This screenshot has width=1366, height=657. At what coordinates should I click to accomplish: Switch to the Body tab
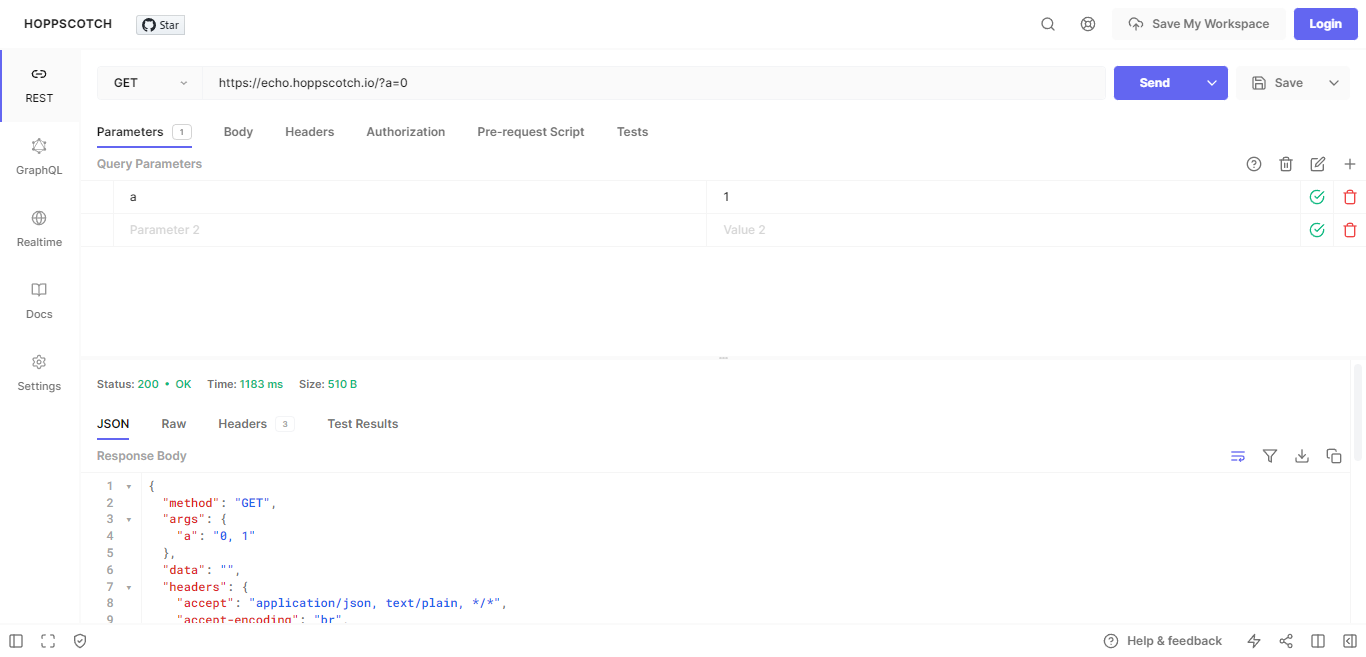click(238, 132)
